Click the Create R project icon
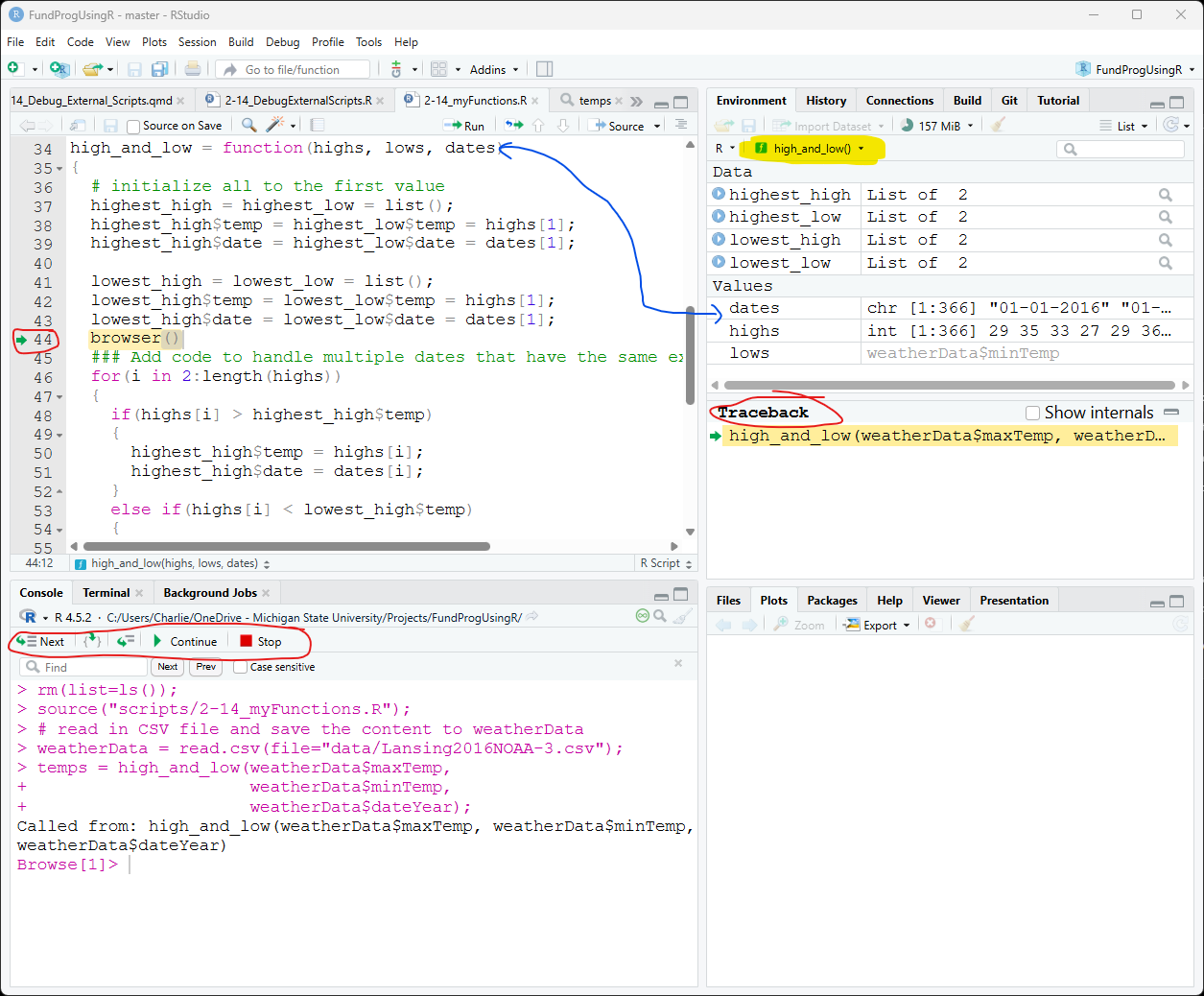This screenshot has height=996, width=1204. coord(59,69)
